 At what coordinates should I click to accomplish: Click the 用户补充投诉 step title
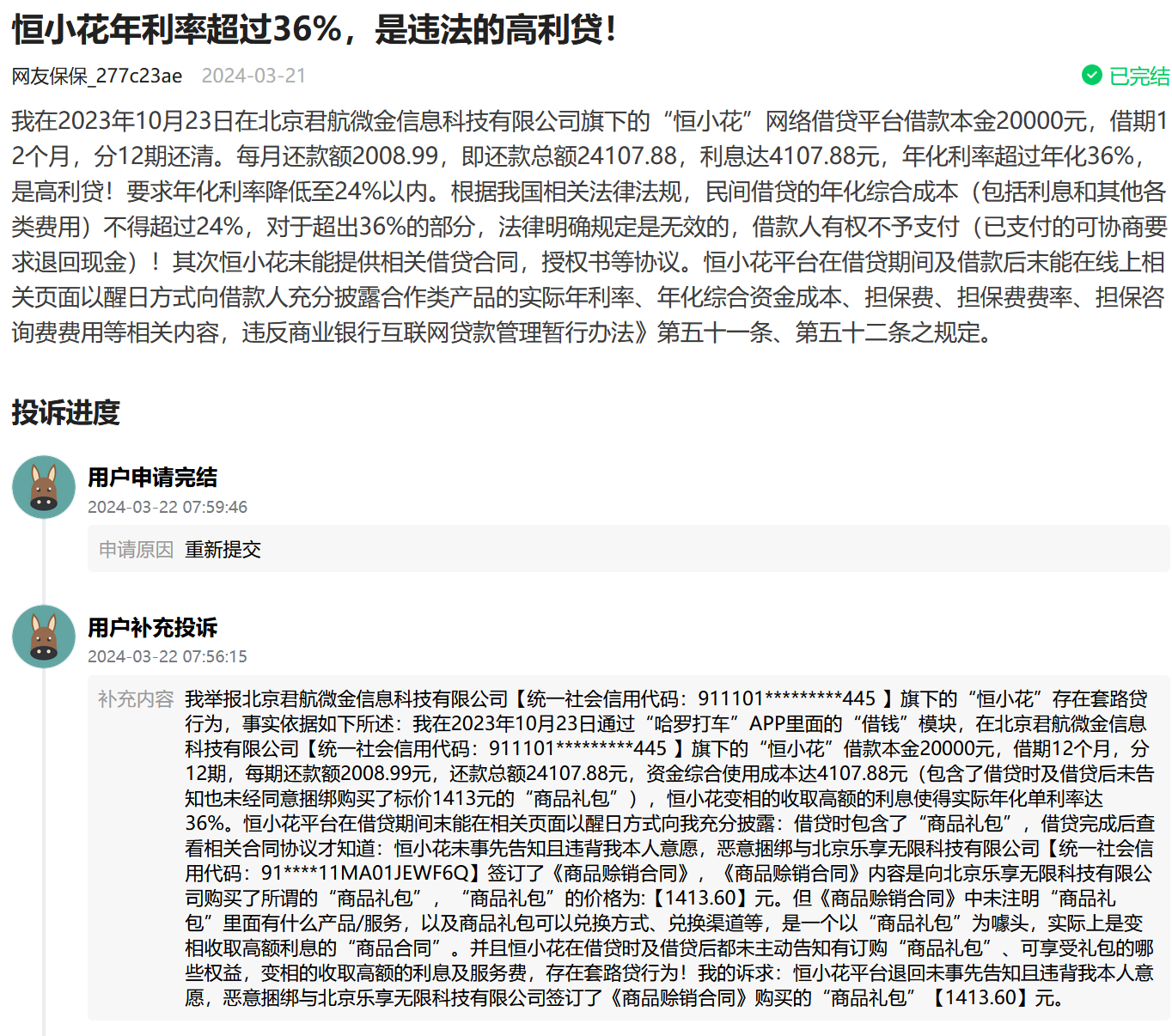click(152, 627)
